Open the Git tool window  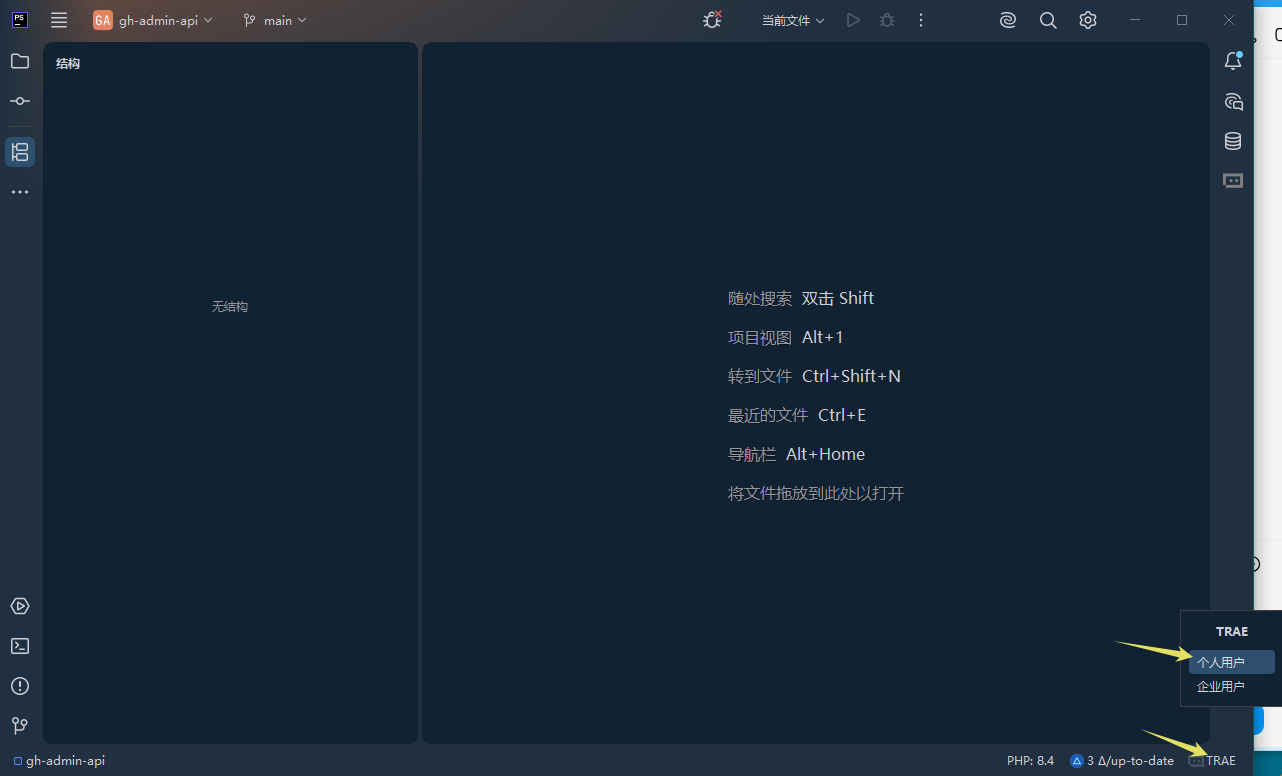click(x=20, y=725)
